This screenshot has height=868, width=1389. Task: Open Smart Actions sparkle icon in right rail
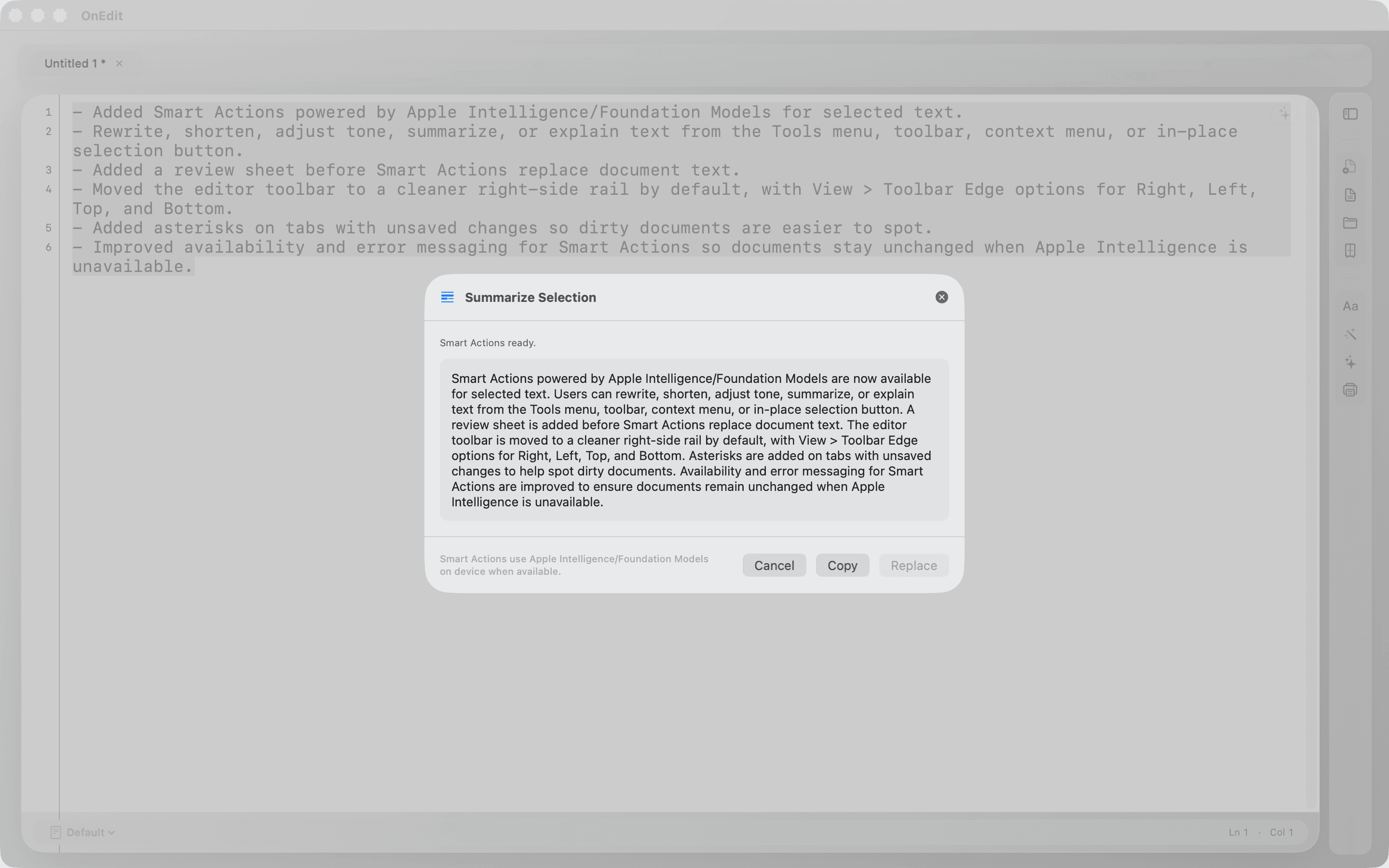1350,362
